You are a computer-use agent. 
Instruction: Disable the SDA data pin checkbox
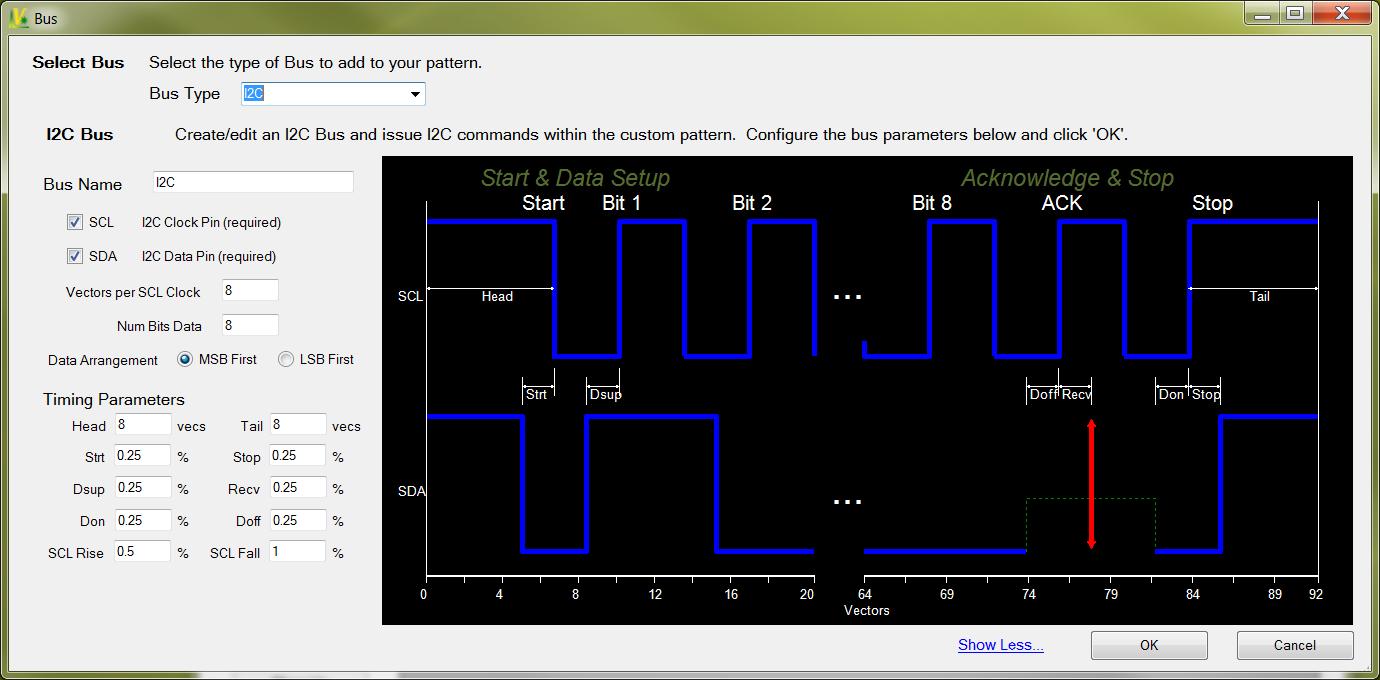point(75,256)
